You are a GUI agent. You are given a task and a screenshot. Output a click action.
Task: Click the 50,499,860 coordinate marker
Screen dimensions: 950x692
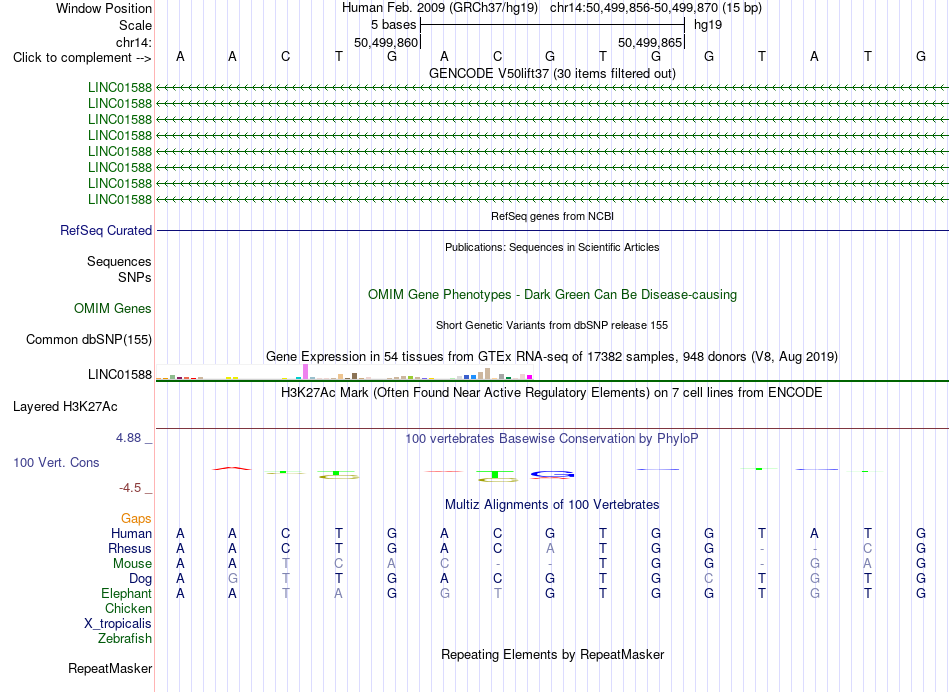[x=386, y=42]
